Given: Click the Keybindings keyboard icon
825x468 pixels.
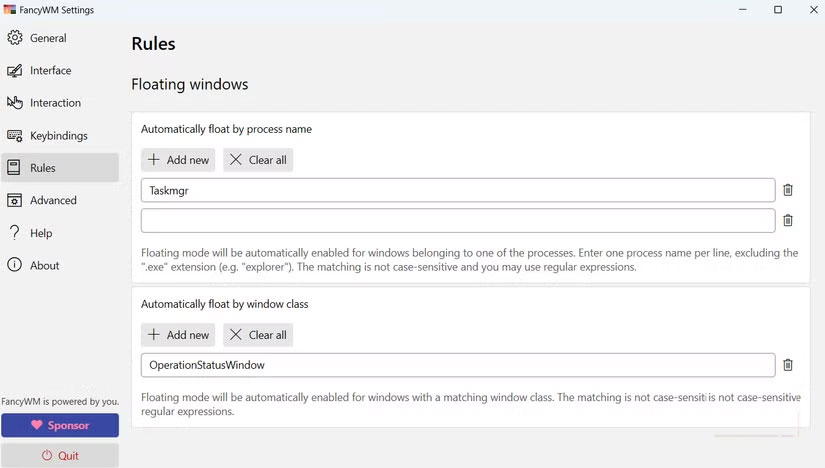Looking at the screenshot, I should 15,136.
